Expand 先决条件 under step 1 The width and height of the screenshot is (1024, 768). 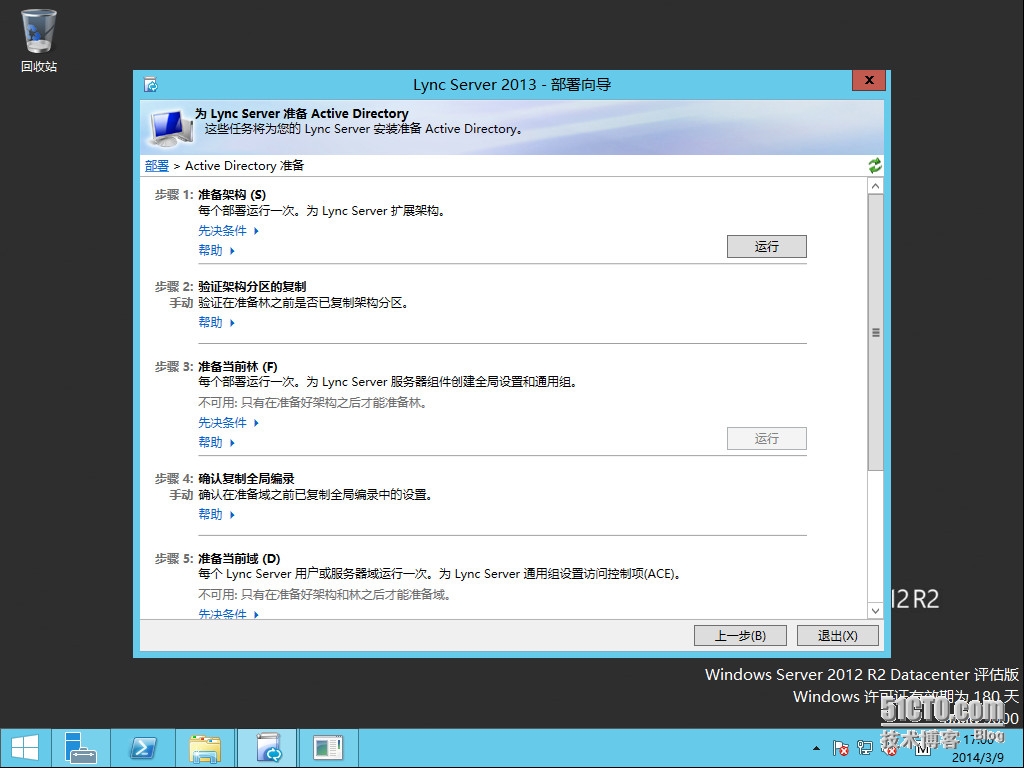[229, 231]
